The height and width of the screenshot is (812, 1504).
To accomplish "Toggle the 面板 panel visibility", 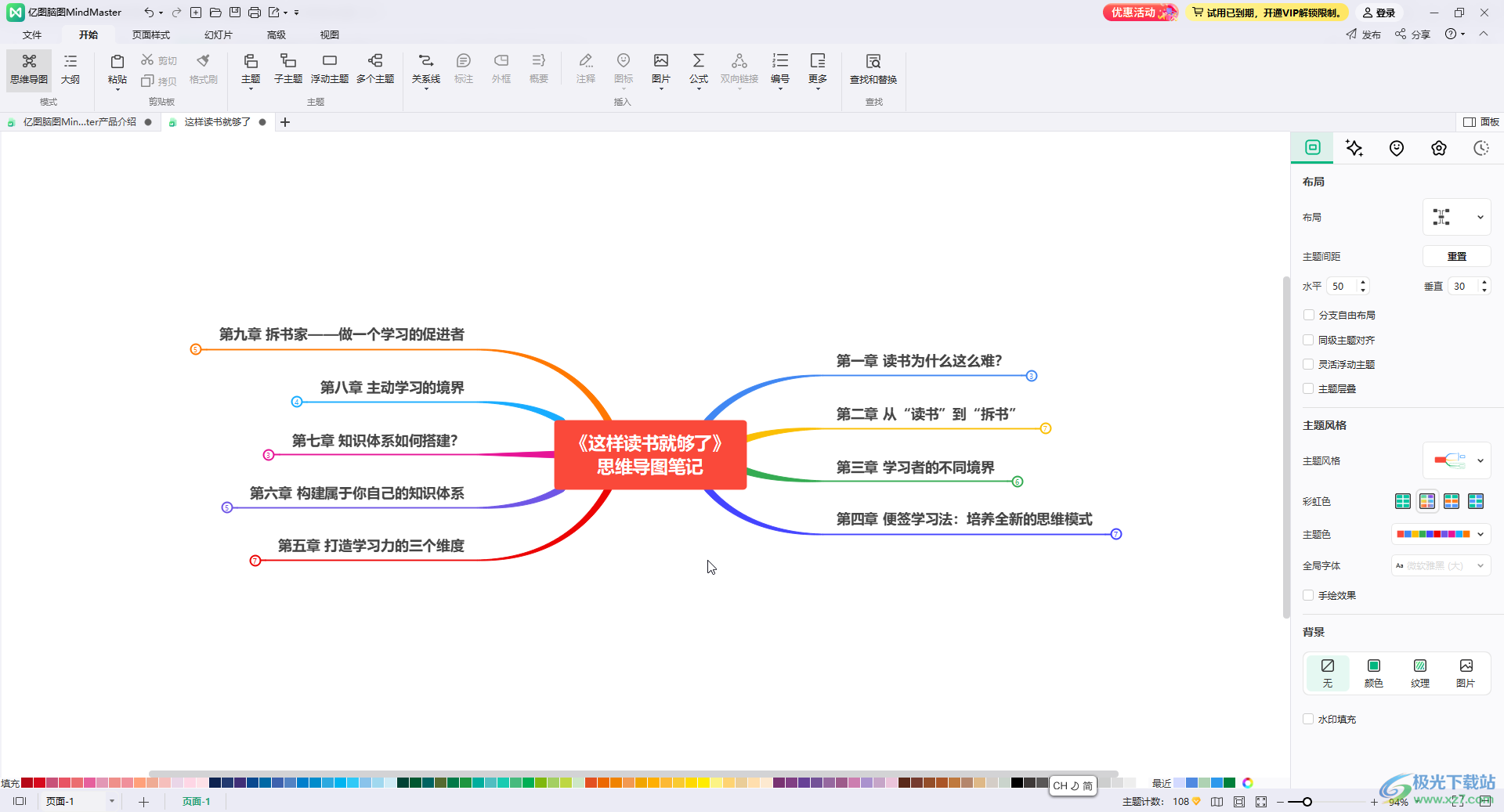I will pyautogui.click(x=1481, y=122).
